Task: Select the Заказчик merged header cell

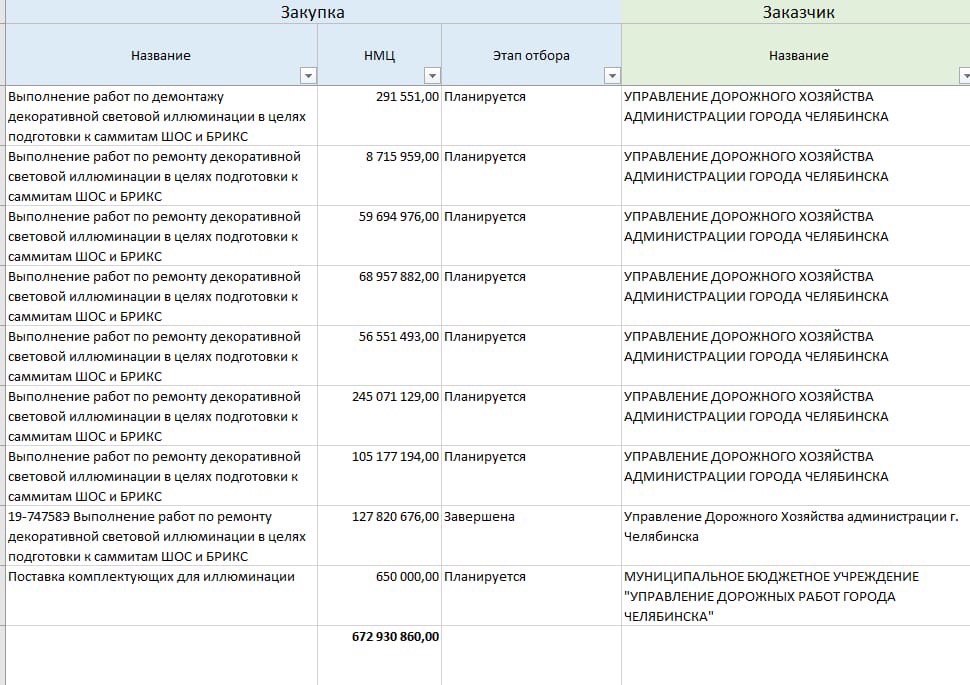Action: point(798,12)
